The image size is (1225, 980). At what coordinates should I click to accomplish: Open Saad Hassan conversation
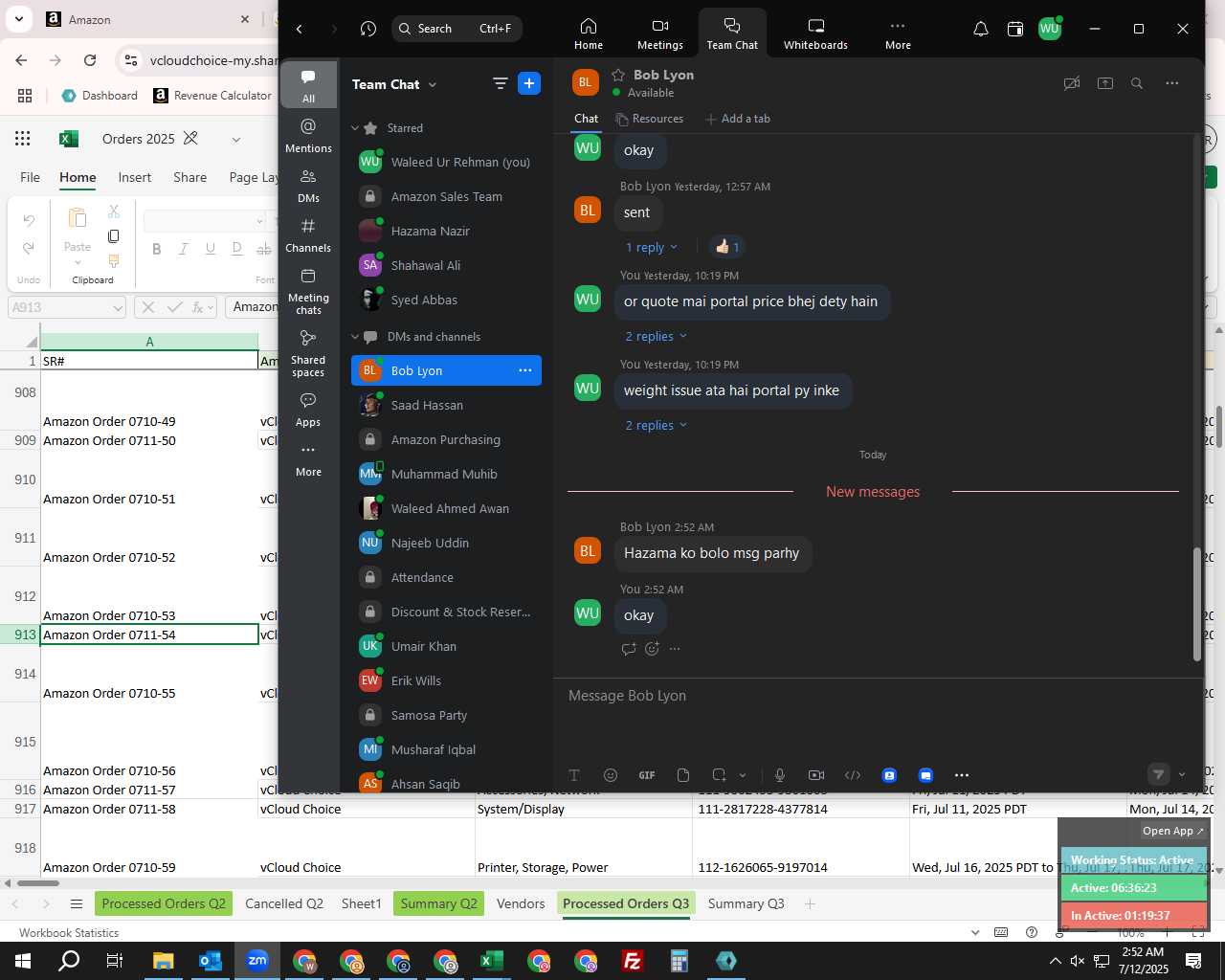[446, 405]
